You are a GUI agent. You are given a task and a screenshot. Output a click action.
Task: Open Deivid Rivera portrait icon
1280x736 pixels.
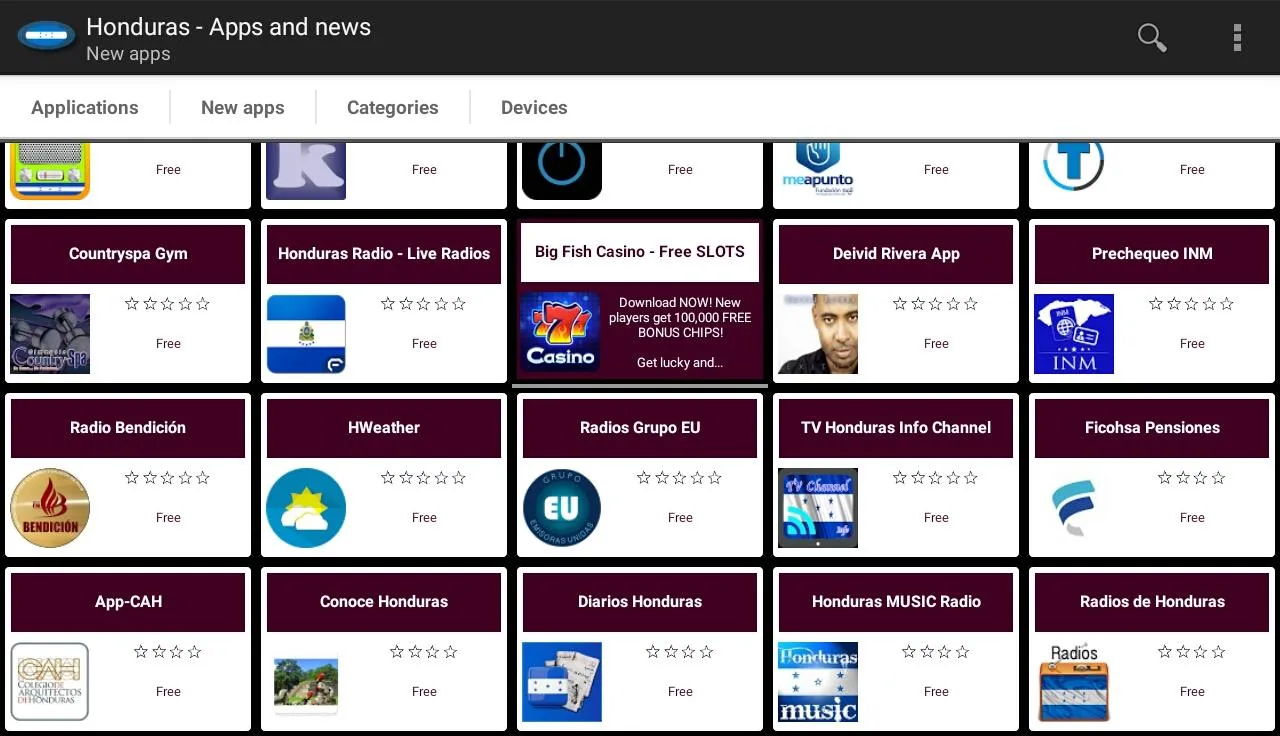pos(818,334)
